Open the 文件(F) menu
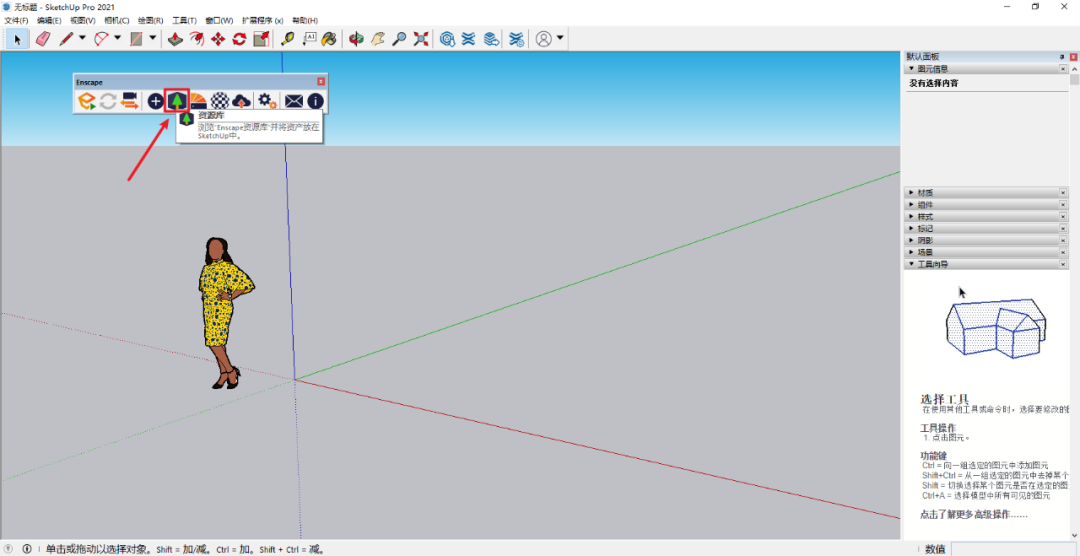The width and height of the screenshot is (1080, 556). point(16,20)
